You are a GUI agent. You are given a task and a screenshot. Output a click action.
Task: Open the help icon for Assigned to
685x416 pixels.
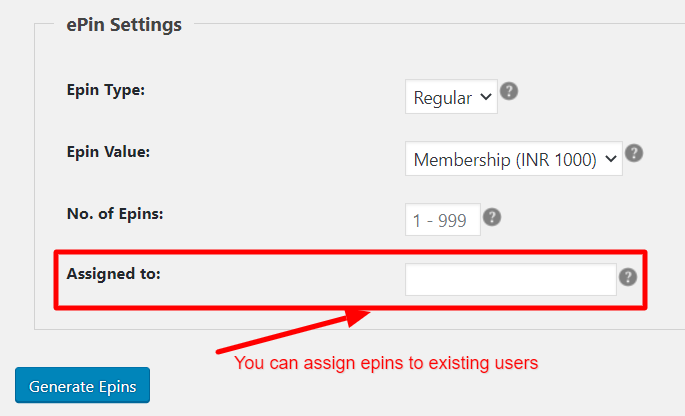coord(628,277)
